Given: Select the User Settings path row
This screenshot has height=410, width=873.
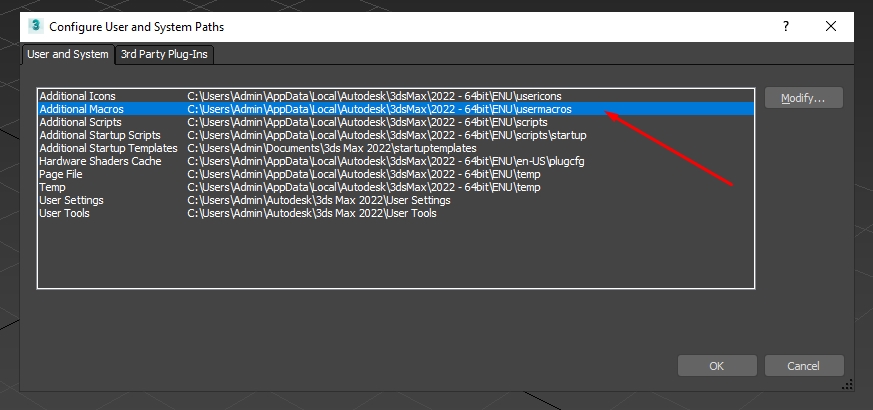Looking at the screenshot, I should (71, 200).
